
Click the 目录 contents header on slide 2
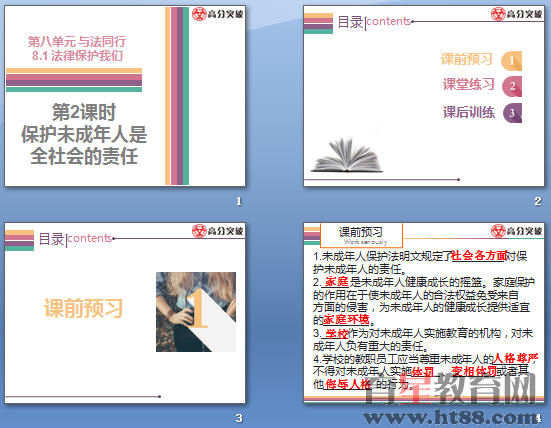(374, 22)
